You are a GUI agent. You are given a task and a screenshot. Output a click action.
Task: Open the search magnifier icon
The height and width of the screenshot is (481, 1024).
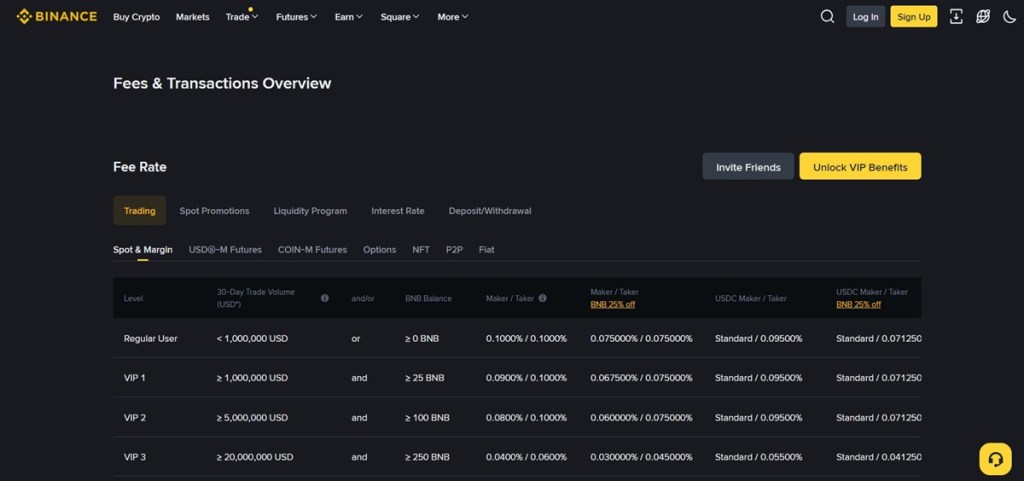(x=827, y=16)
